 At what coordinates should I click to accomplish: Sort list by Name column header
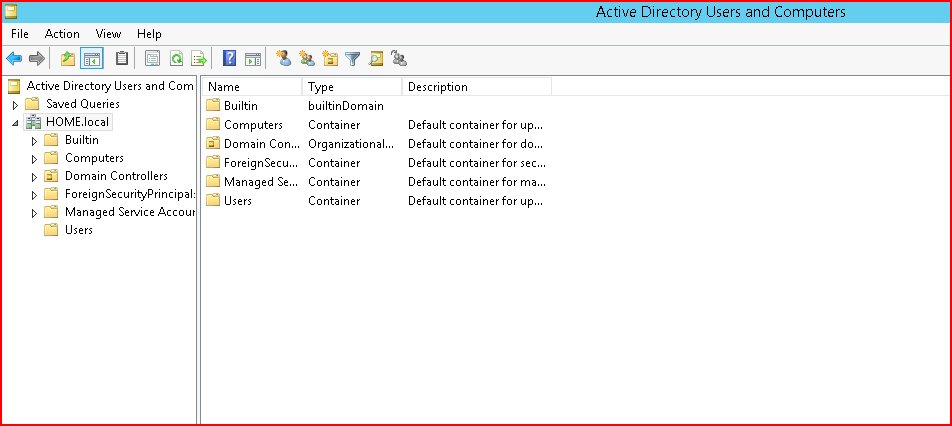click(x=251, y=87)
